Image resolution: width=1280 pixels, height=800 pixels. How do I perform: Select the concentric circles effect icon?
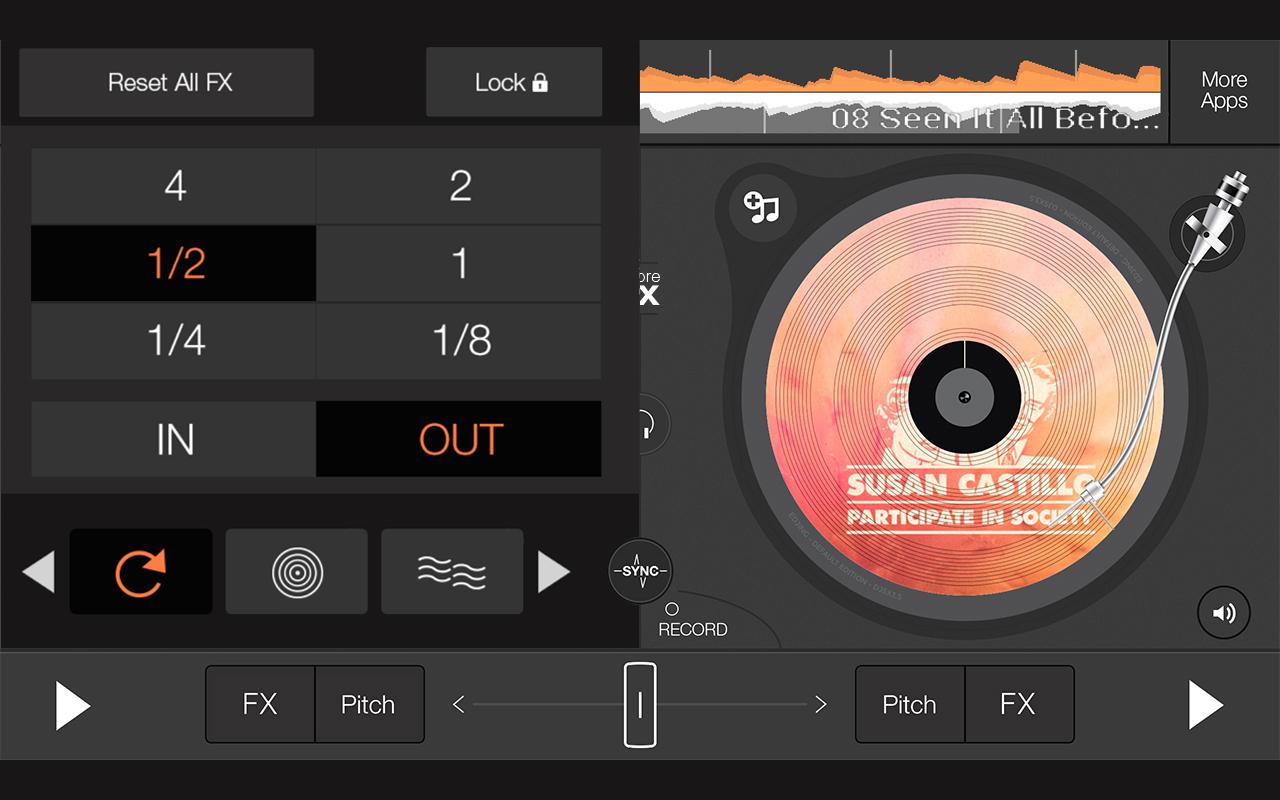(296, 571)
